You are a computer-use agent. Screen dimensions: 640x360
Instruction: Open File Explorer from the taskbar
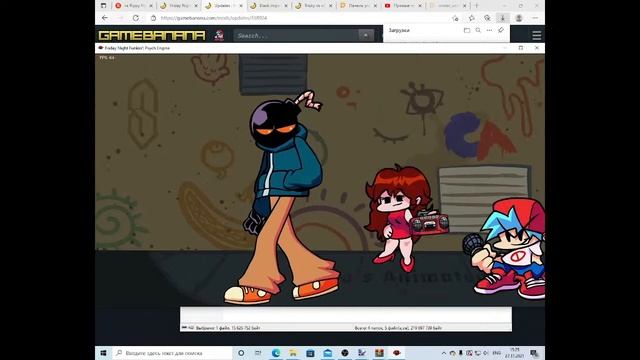(x=293, y=353)
